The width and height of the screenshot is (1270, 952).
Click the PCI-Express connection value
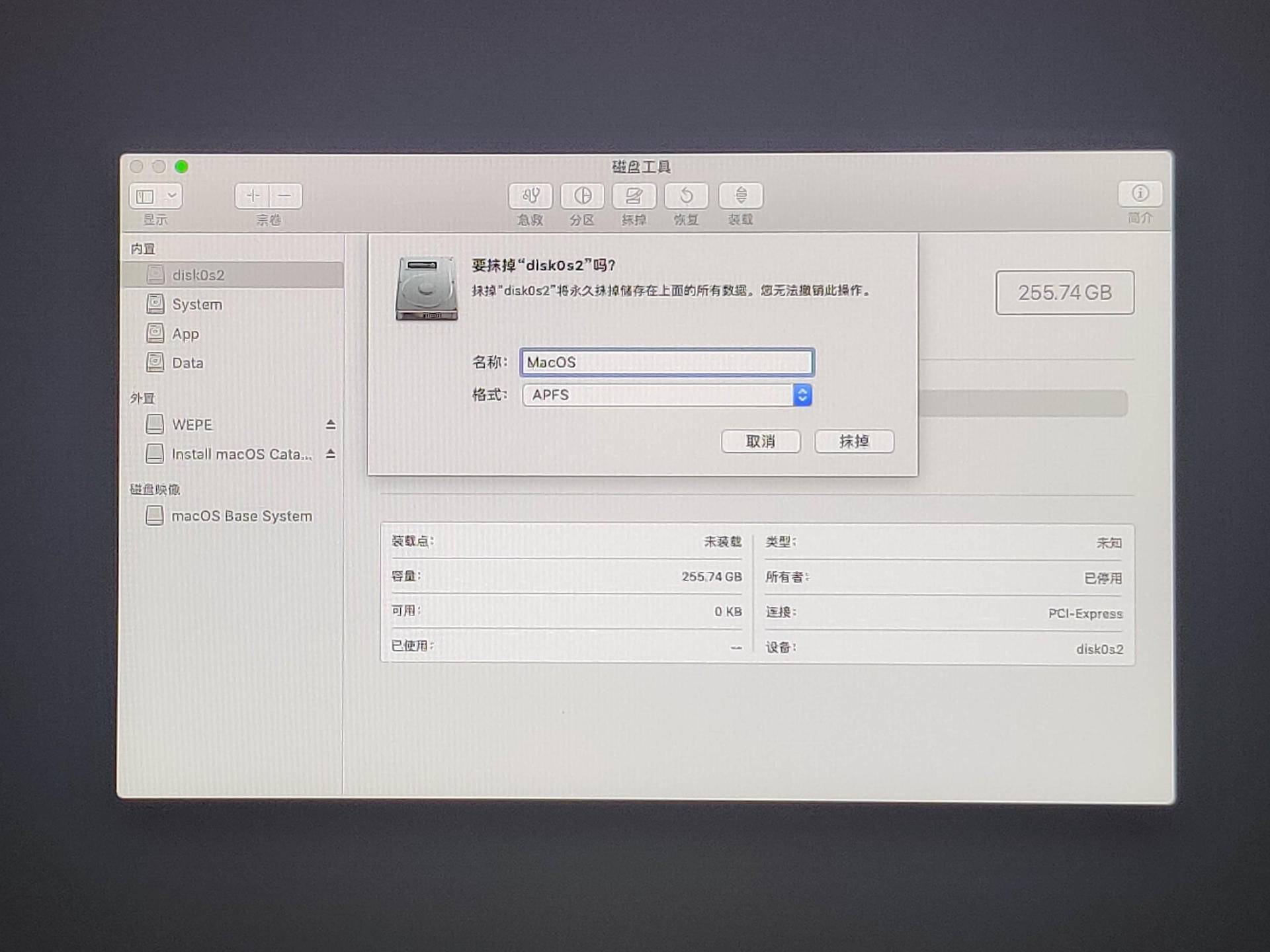(1085, 614)
